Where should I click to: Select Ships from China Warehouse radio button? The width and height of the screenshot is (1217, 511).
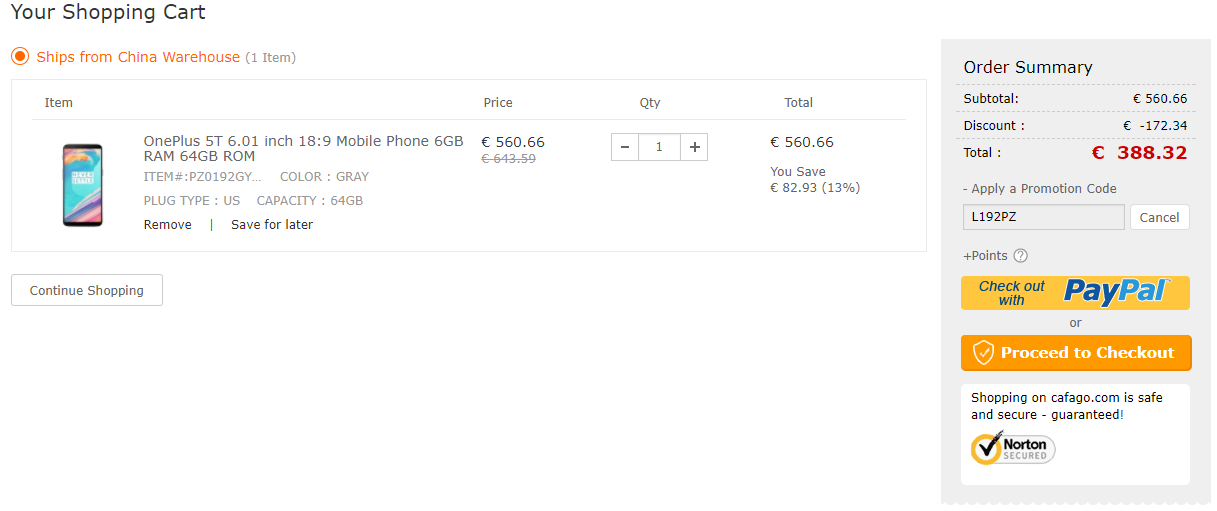point(20,57)
